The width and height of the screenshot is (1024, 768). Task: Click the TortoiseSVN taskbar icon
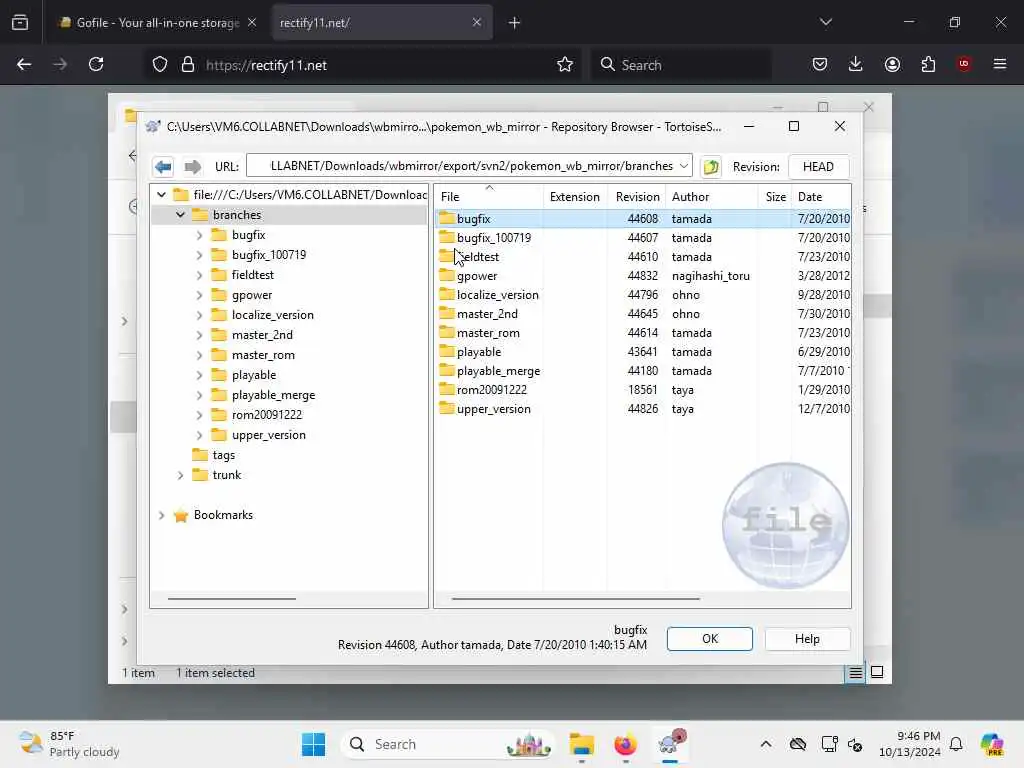coord(671,744)
